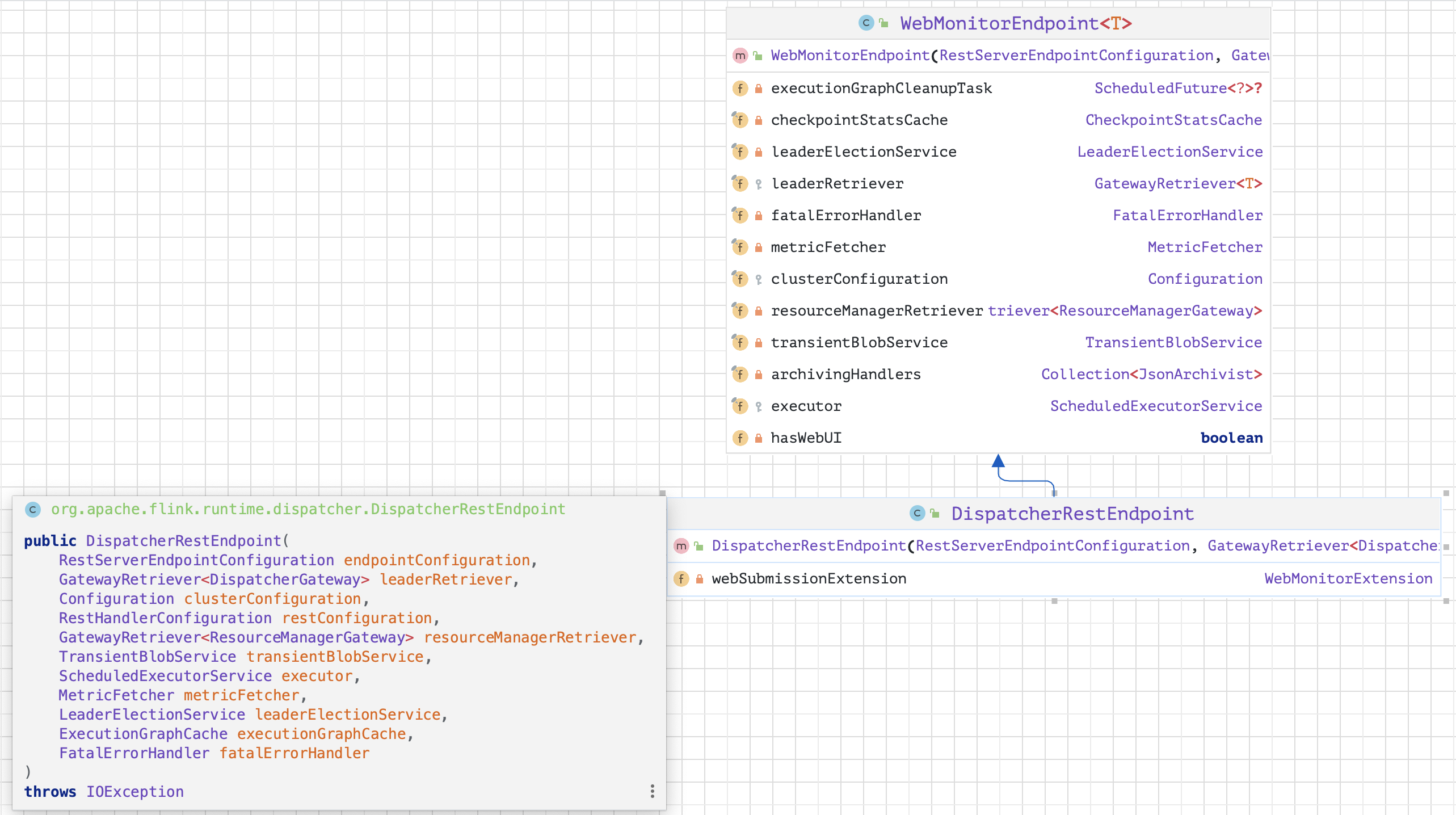Image resolution: width=1456 pixels, height=815 pixels.
Task: Click LeaderElectionService type link in popup
Action: pyautogui.click(x=152, y=715)
